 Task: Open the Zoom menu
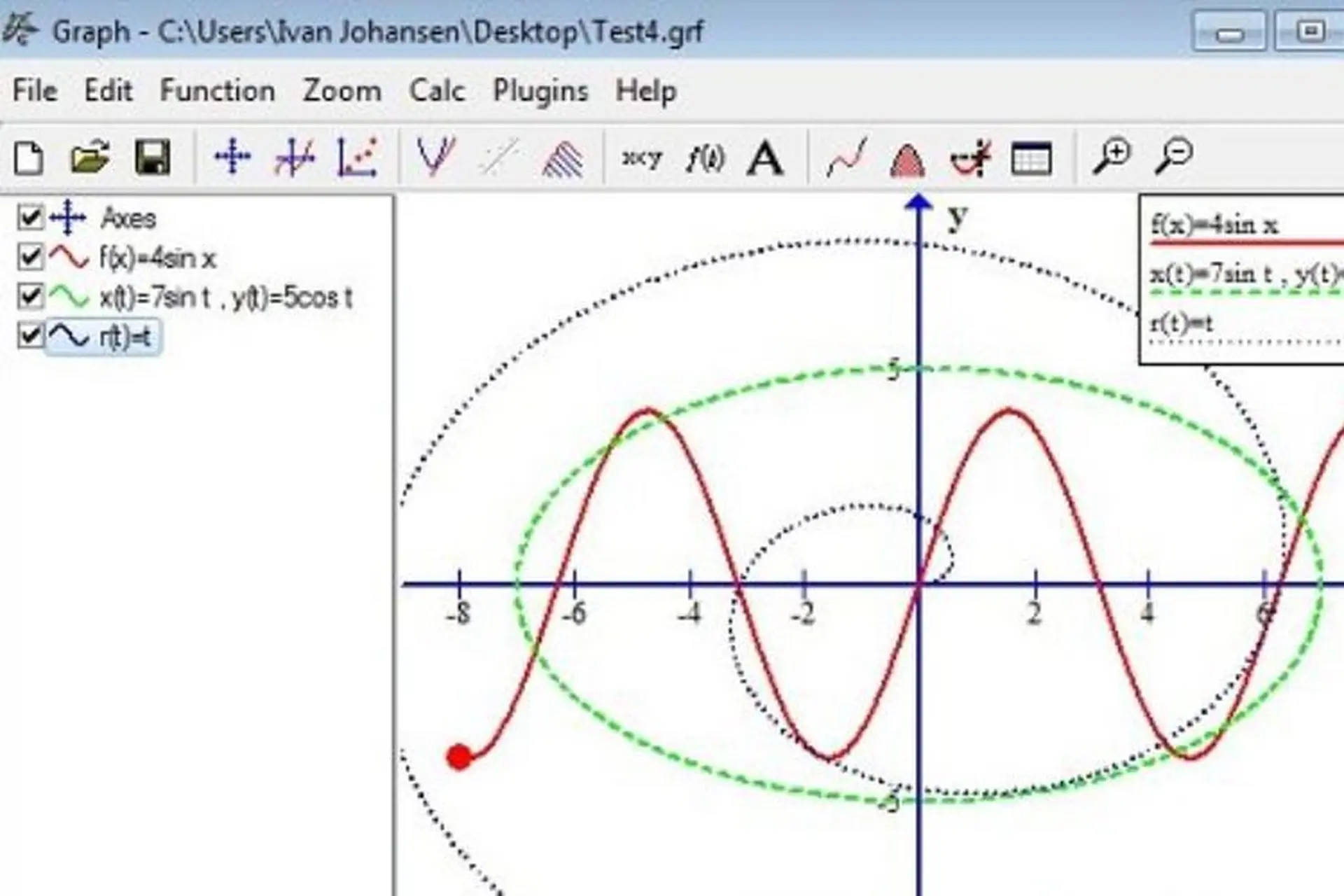coord(342,91)
